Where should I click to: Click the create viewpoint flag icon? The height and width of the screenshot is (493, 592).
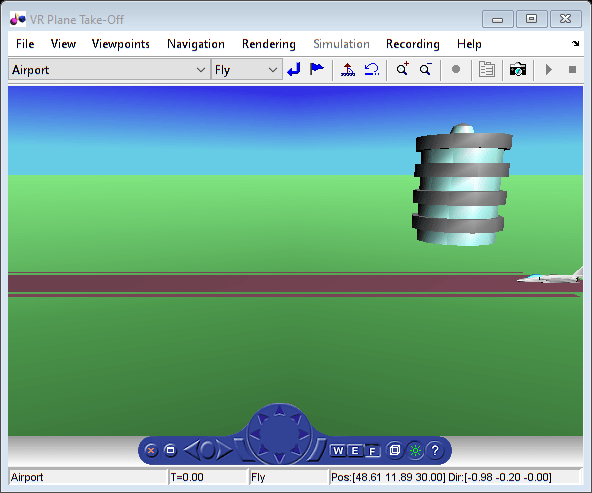pyautogui.click(x=316, y=69)
